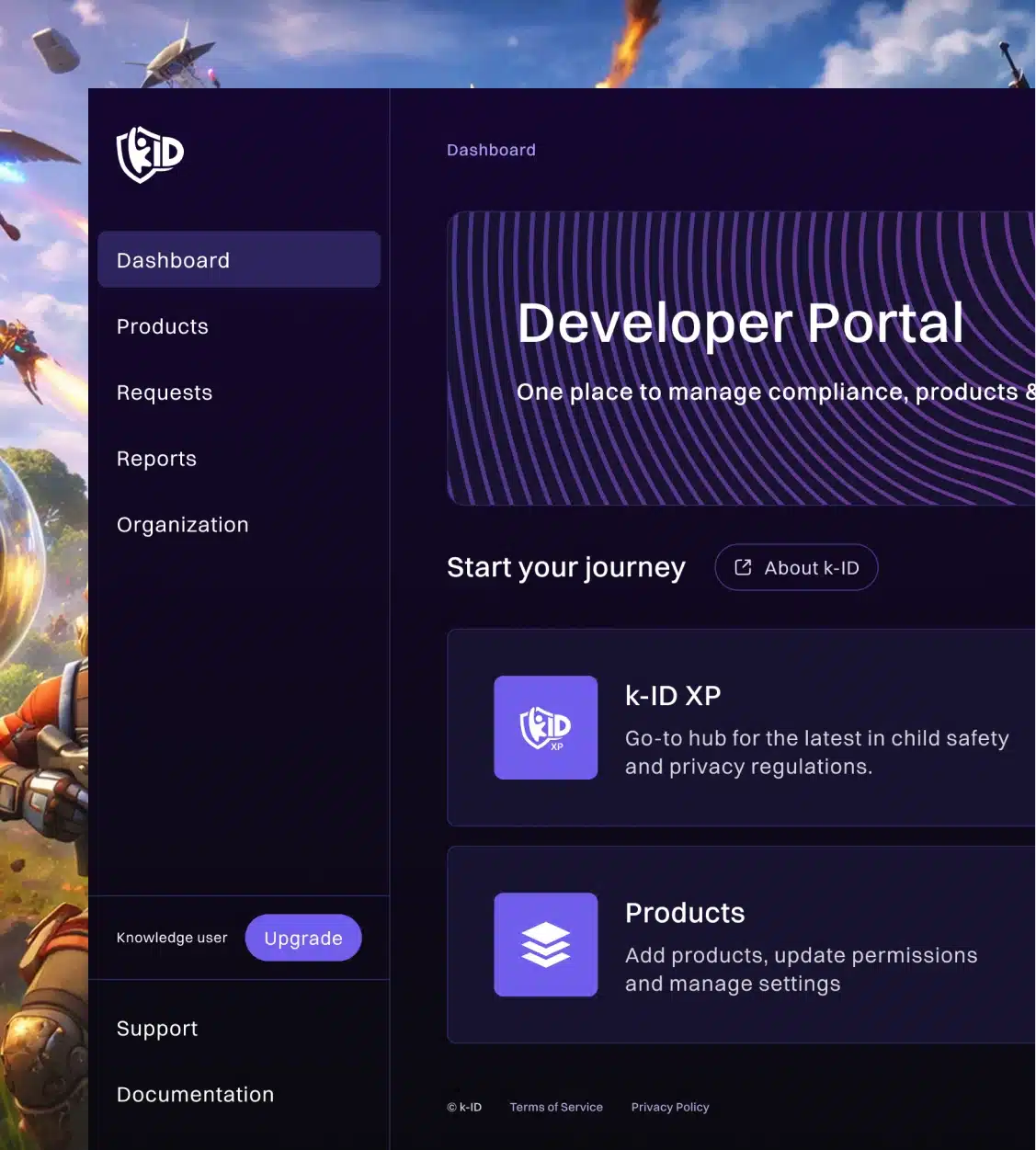Click the About k-ID button
The width and height of the screenshot is (1036, 1150).
(796, 567)
